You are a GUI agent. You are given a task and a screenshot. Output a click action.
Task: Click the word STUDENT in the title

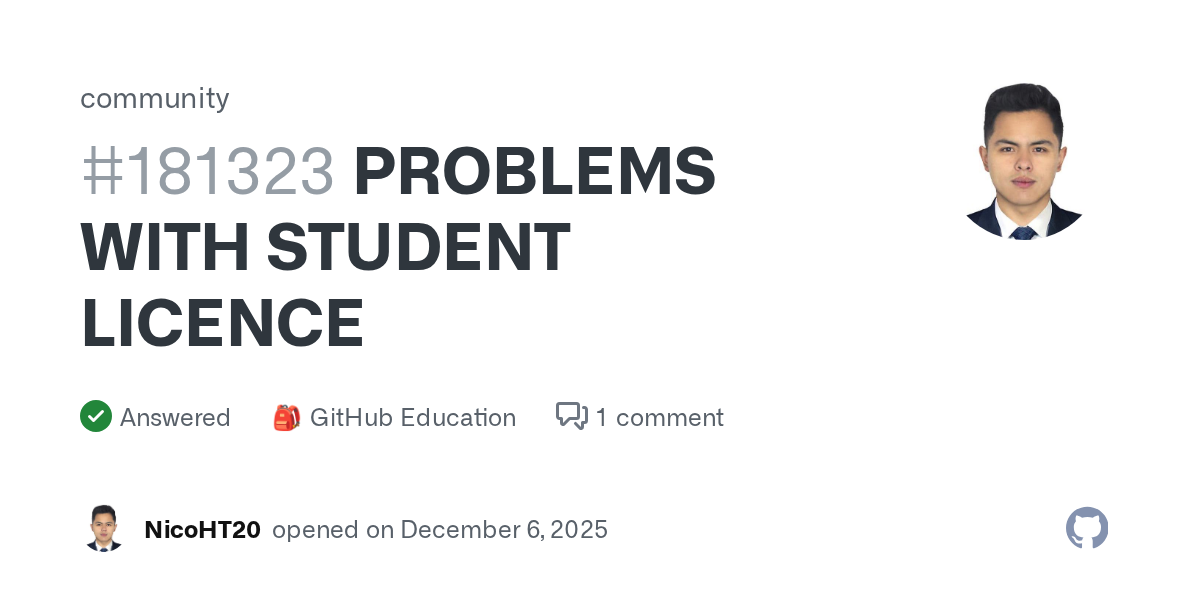419,247
